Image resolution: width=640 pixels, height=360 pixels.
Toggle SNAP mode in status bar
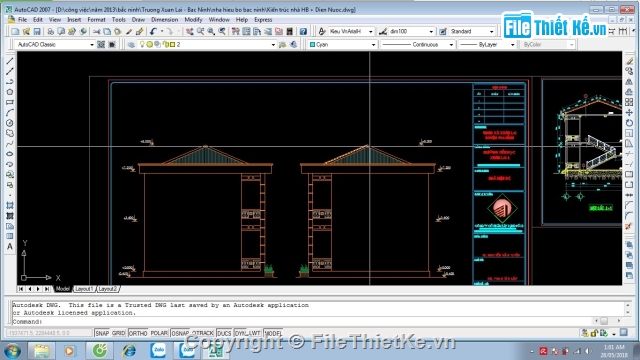click(x=102, y=333)
